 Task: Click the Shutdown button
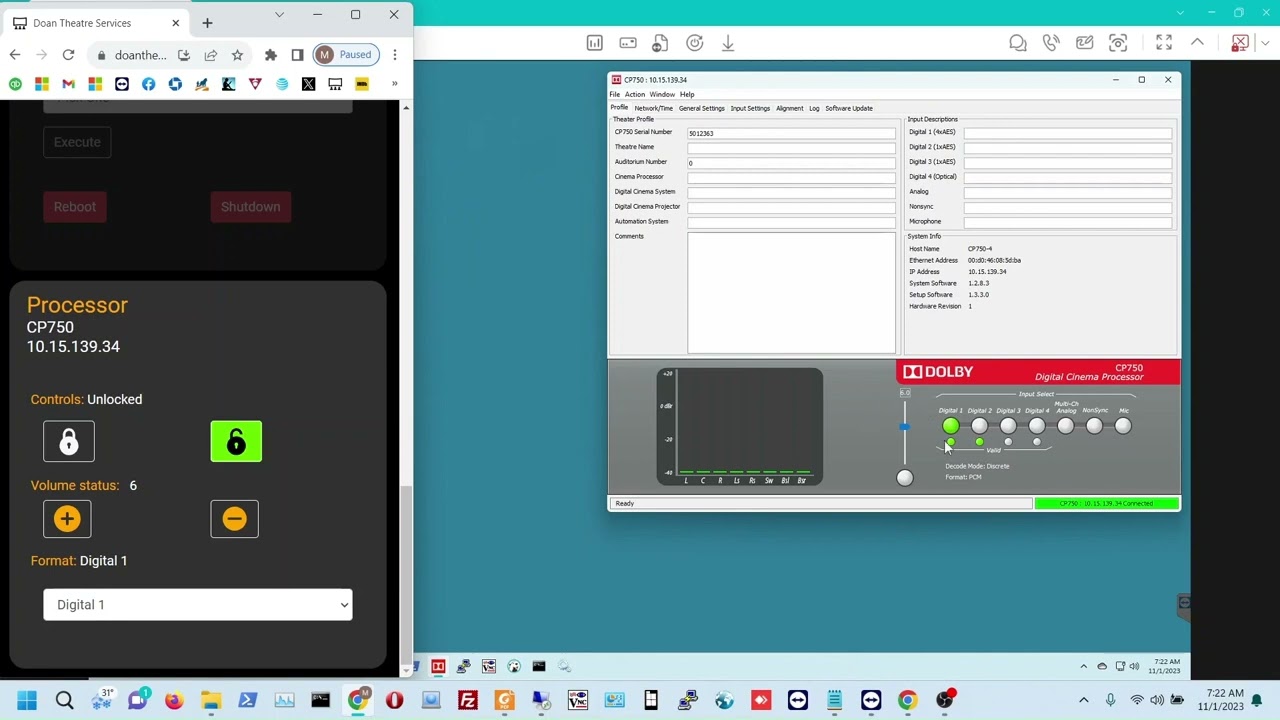click(251, 207)
